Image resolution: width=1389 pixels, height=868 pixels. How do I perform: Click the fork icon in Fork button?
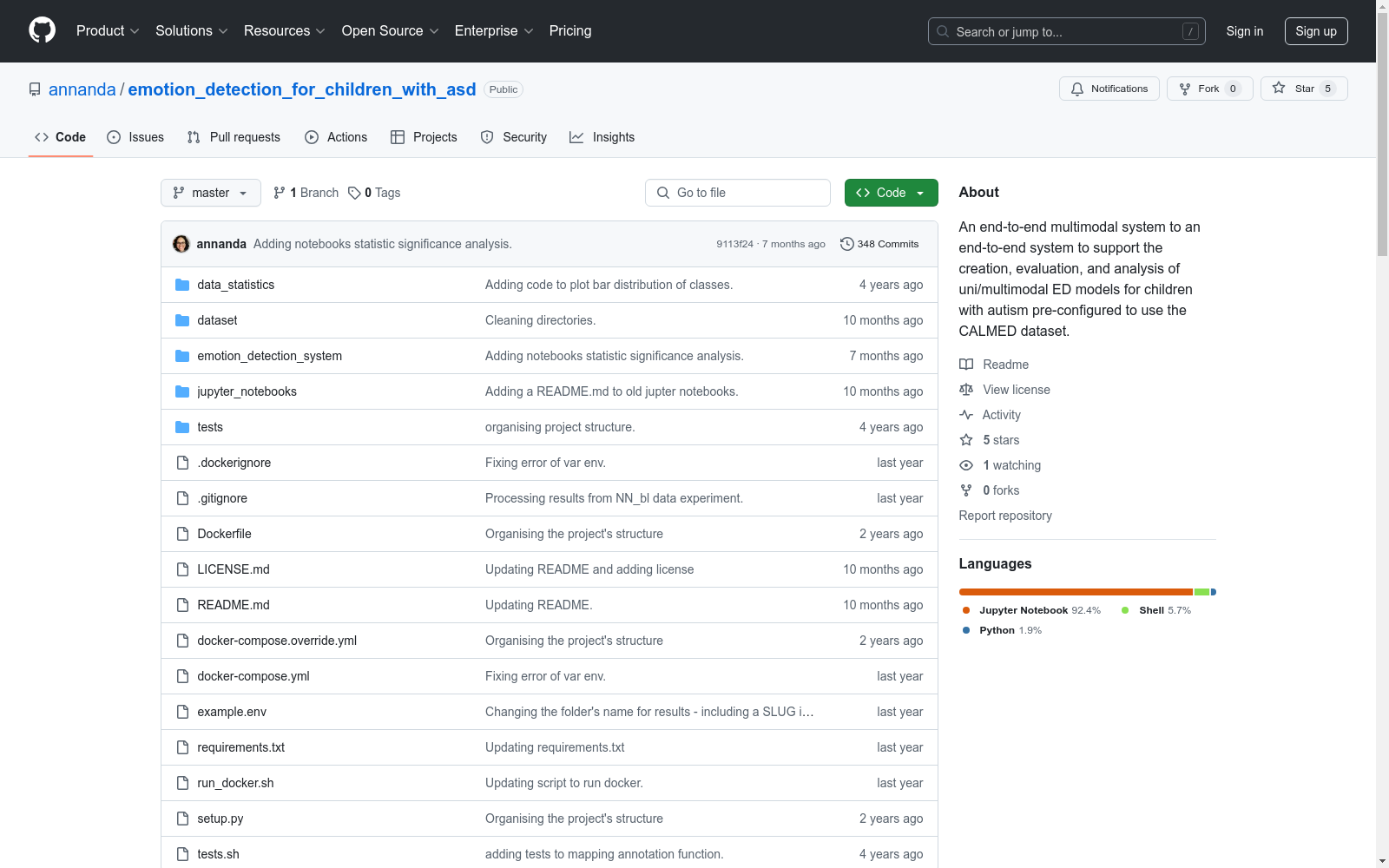[x=1185, y=89]
